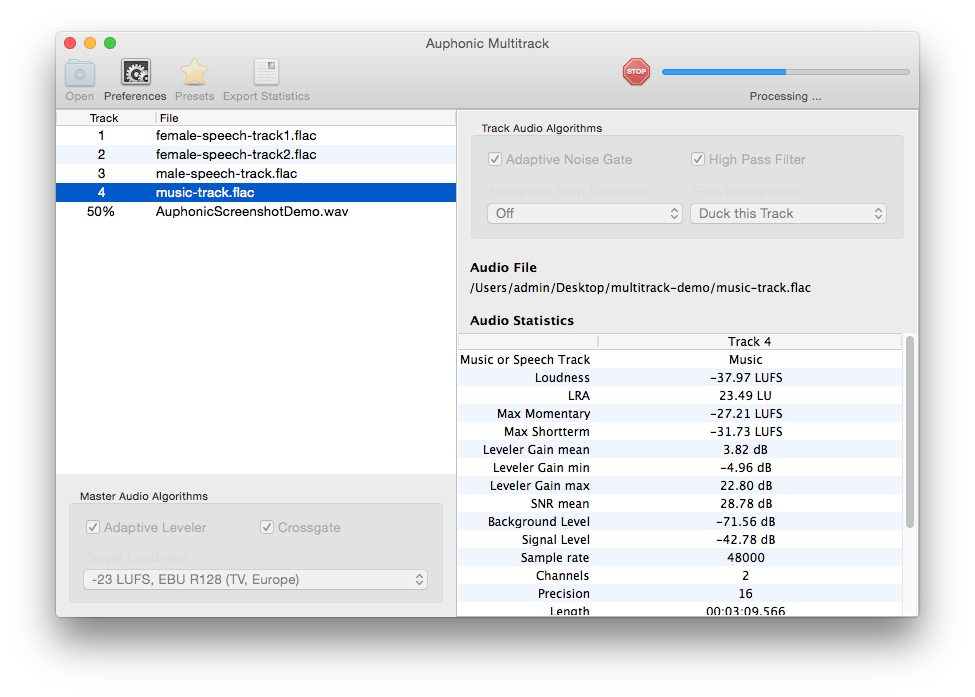Minimize the window with the yellow button
Image resolution: width=975 pixels, height=697 pixels.
pyautogui.click(x=90, y=43)
